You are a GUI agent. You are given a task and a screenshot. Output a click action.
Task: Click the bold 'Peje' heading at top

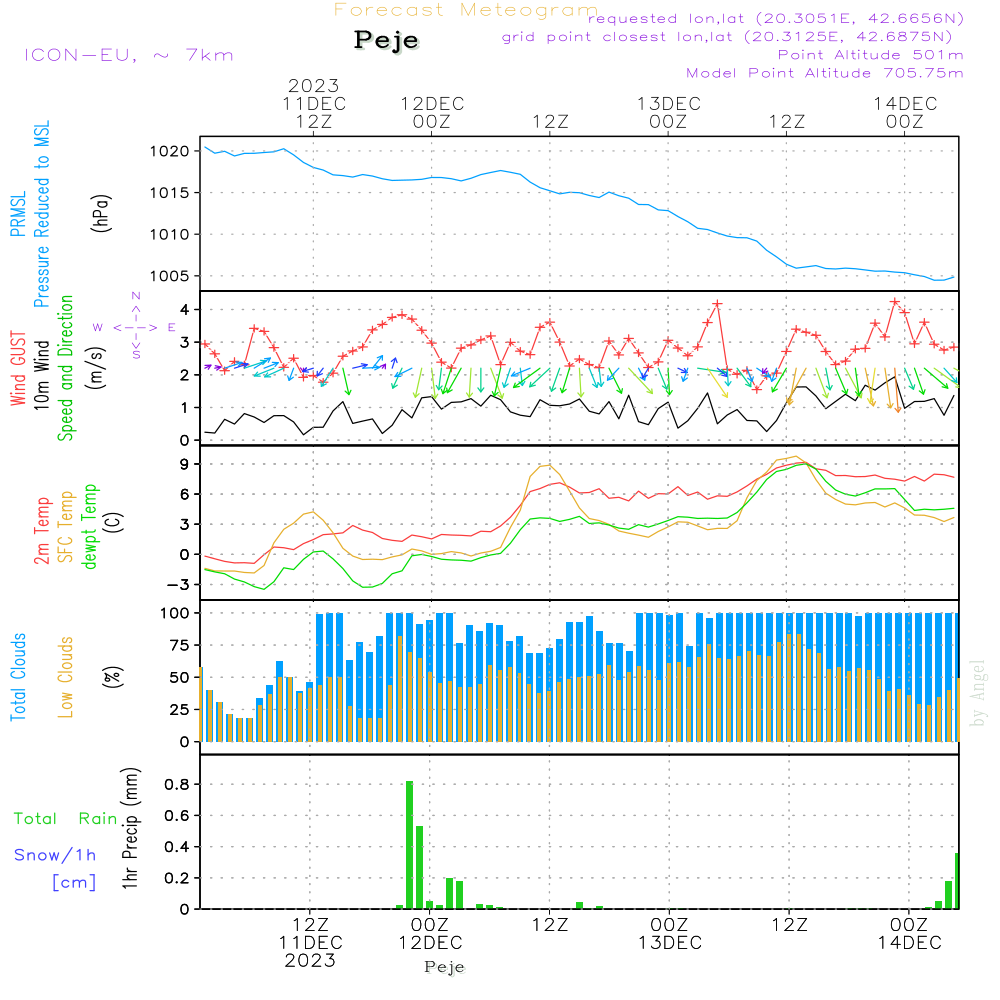click(x=386, y=40)
